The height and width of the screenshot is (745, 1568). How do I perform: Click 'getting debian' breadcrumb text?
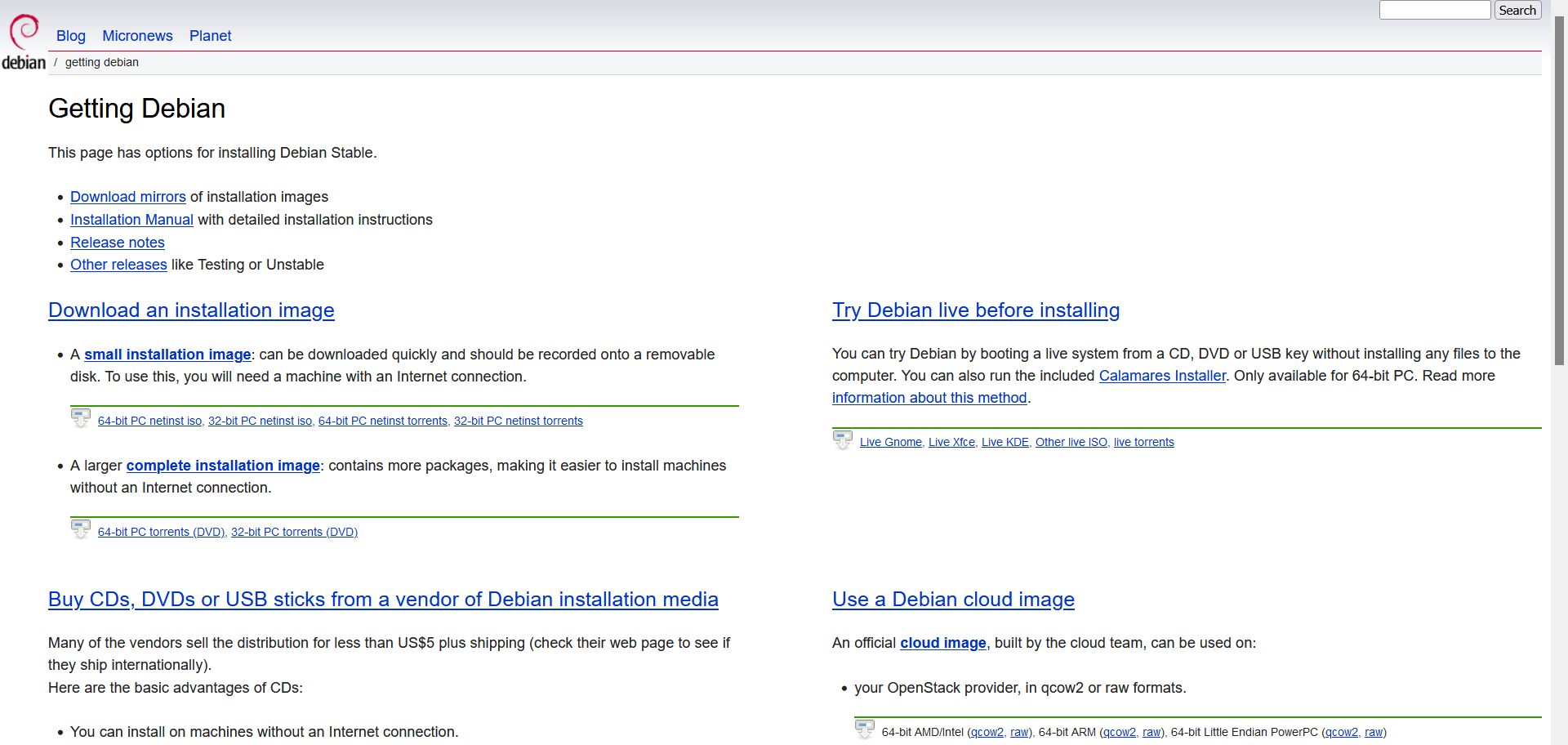(102, 62)
